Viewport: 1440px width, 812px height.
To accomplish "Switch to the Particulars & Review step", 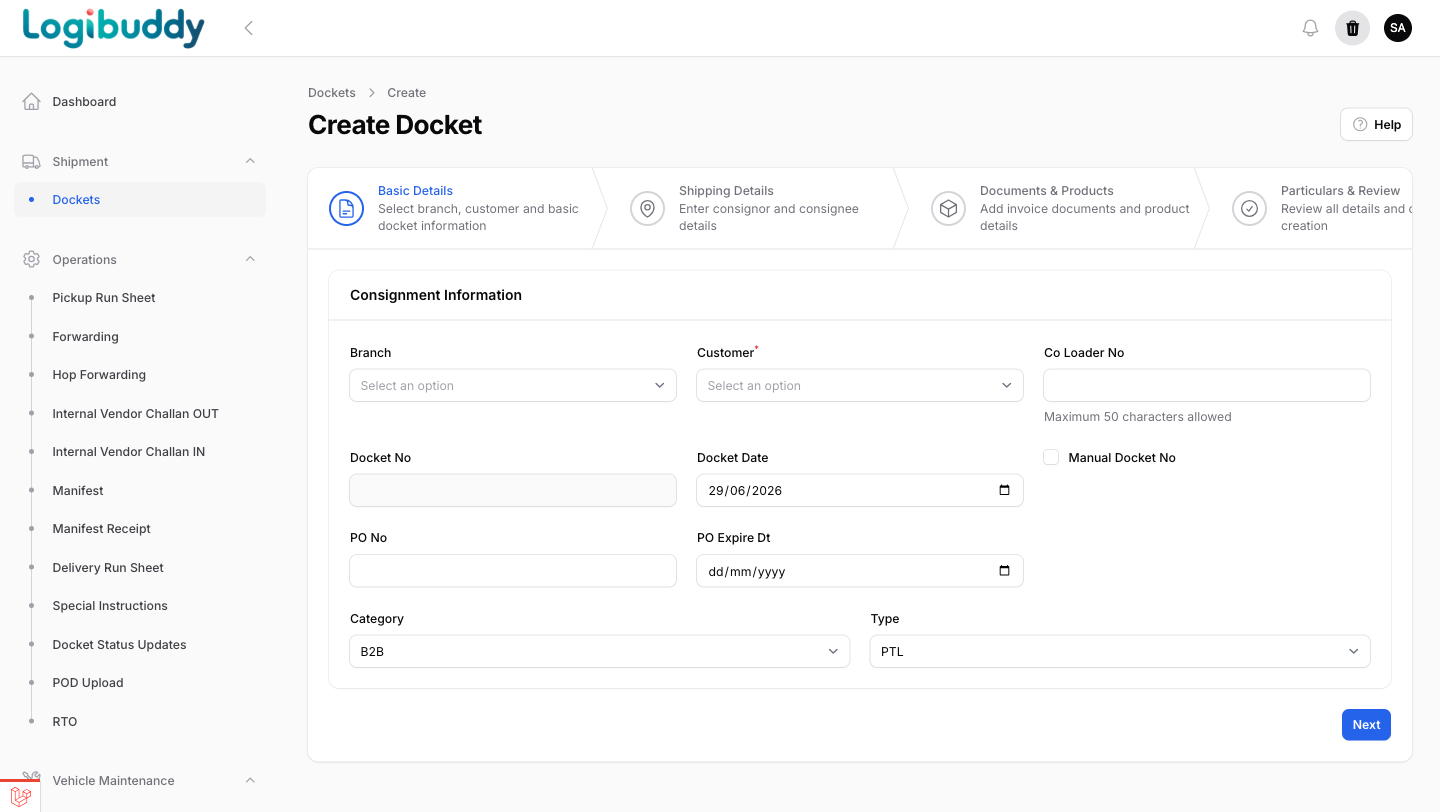I will (x=1312, y=208).
